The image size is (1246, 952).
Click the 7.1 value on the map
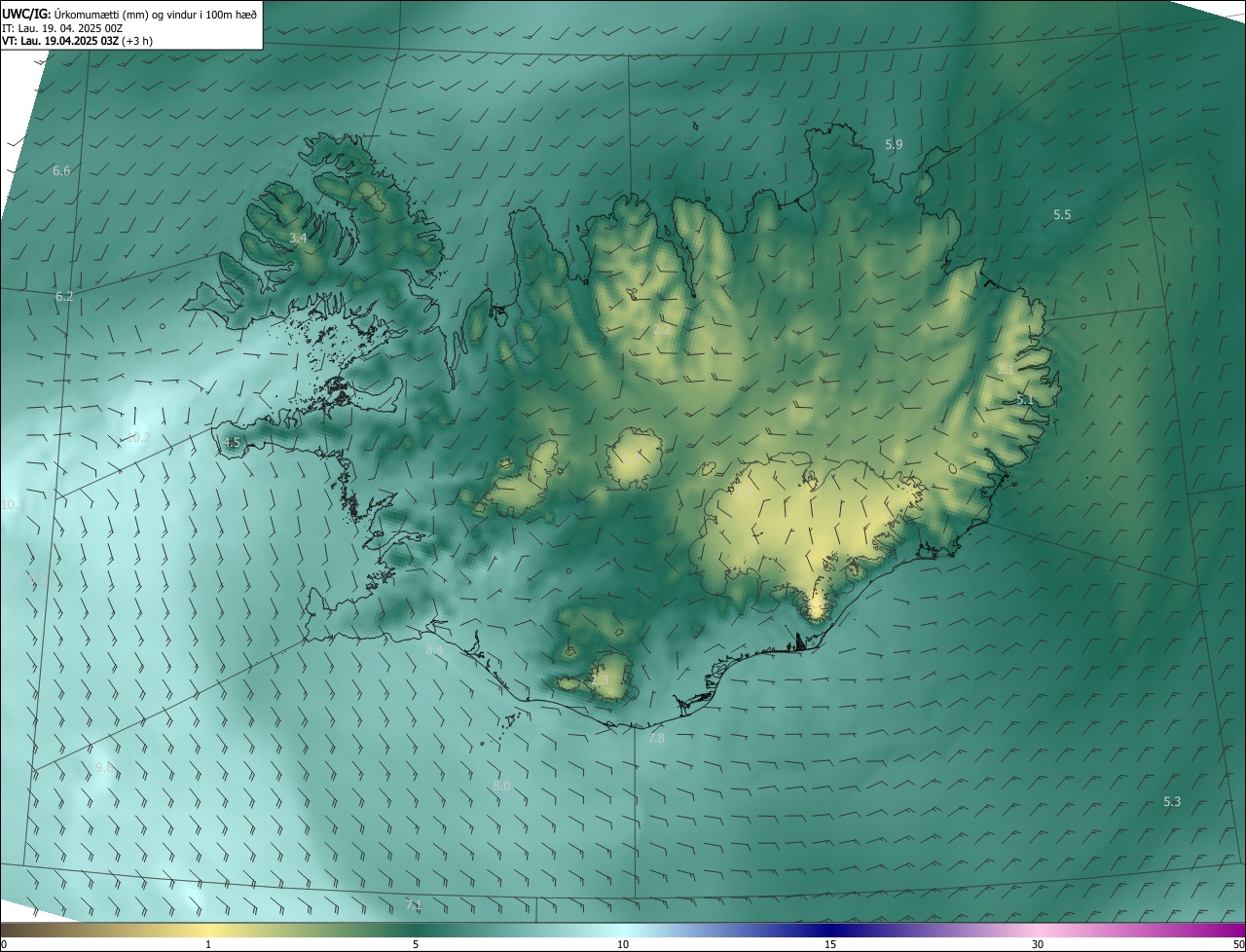[x=414, y=906]
